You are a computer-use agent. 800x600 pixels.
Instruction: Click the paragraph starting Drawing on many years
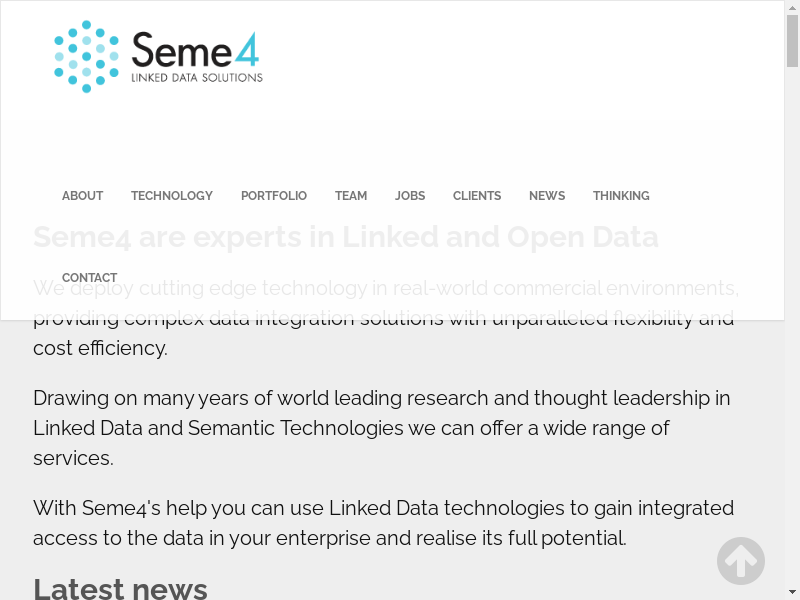(x=381, y=428)
